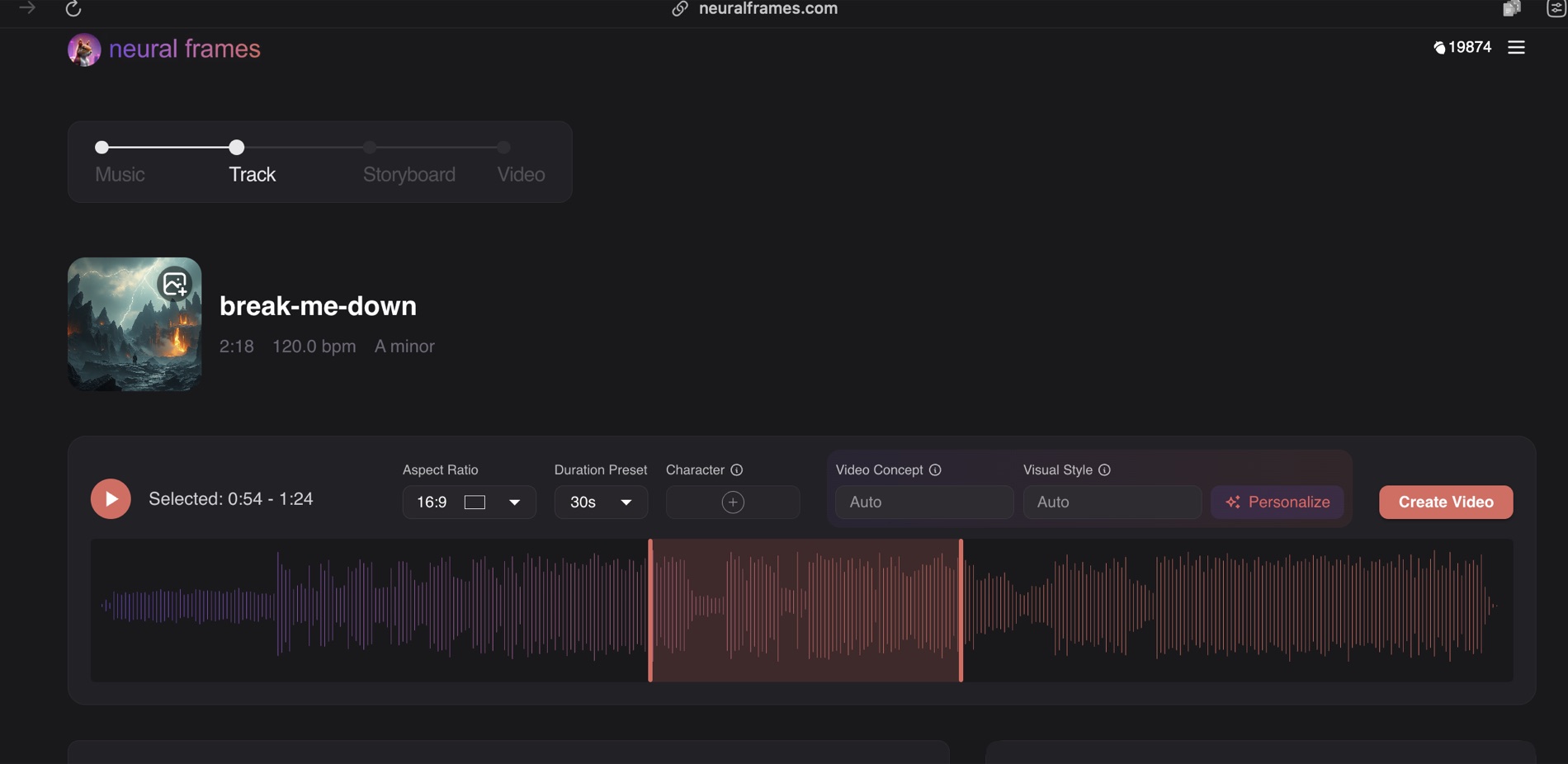Click the Create Video button

click(1446, 502)
